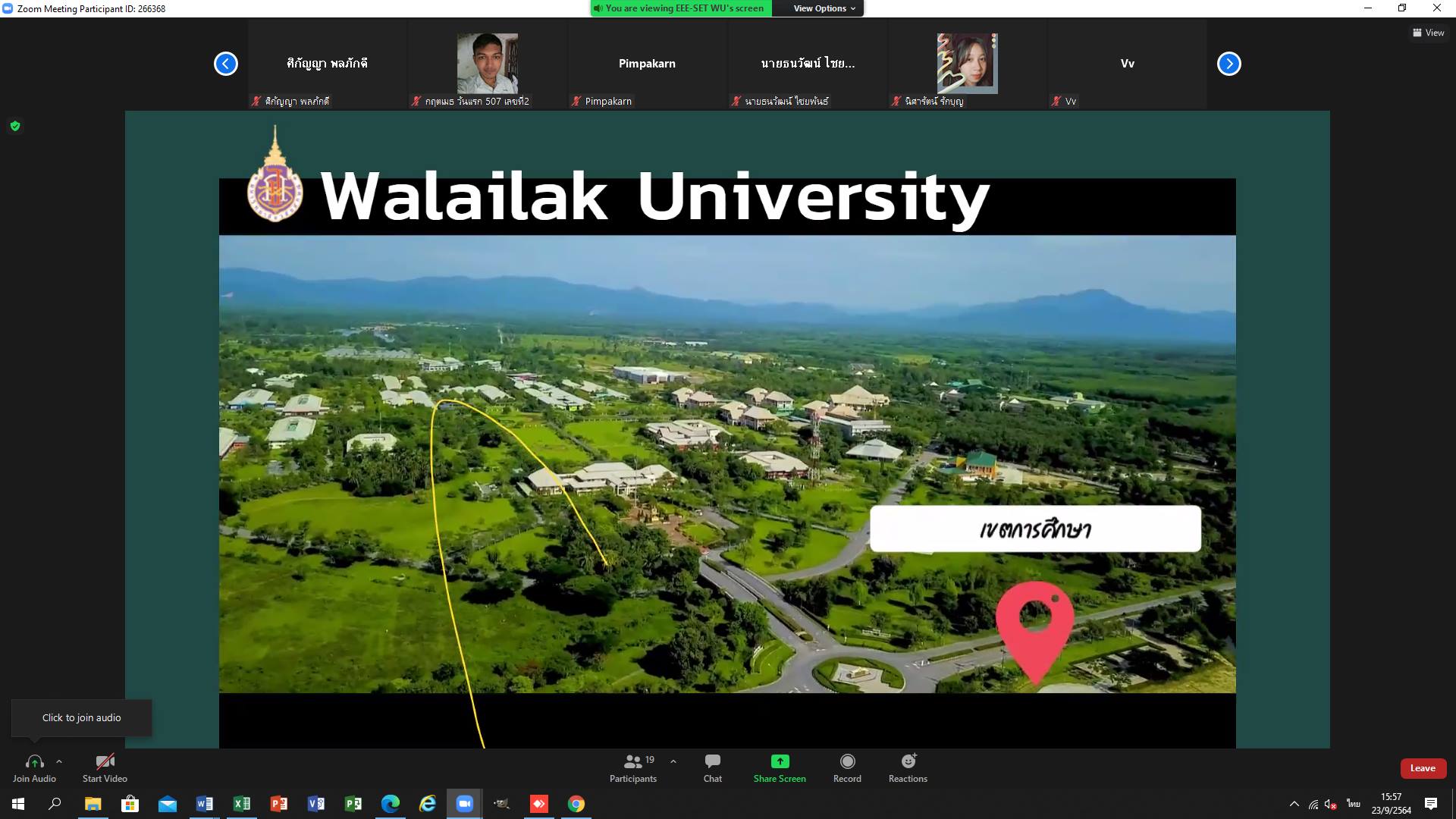Click the red Leave button

point(1422,768)
